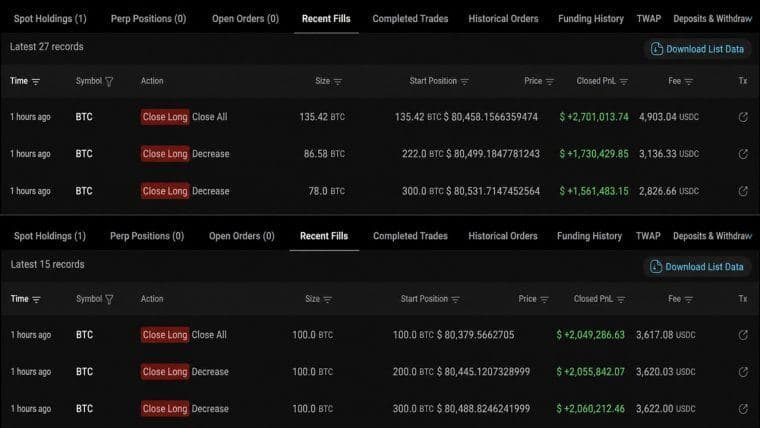The height and width of the screenshot is (428, 760).
Task: Click fee value 3,136.33 USDC
Action: pos(669,154)
